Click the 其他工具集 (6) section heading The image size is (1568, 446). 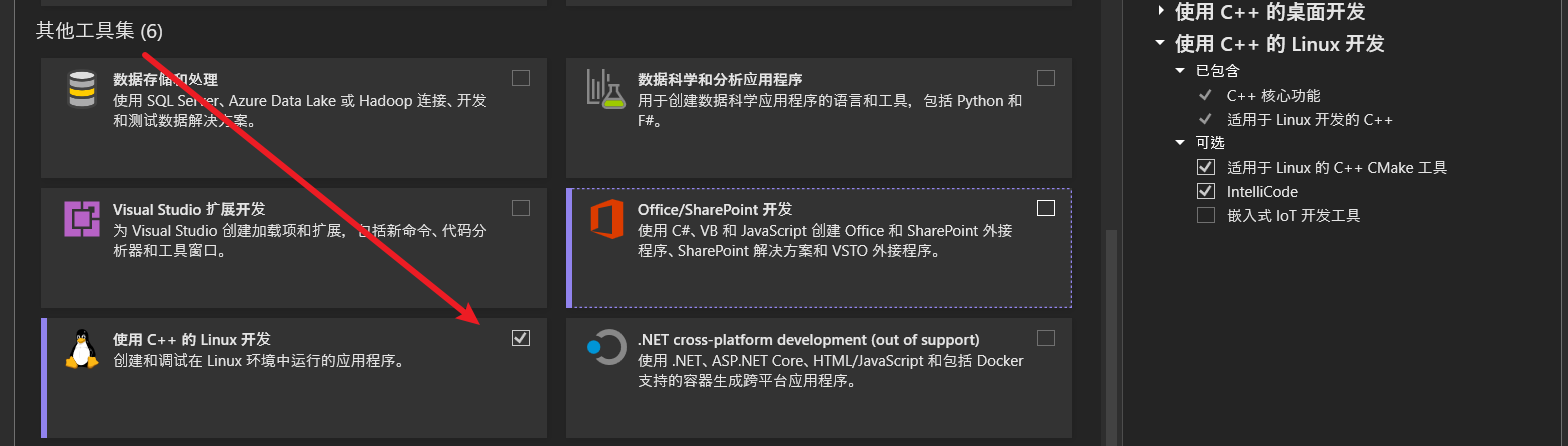click(99, 31)
